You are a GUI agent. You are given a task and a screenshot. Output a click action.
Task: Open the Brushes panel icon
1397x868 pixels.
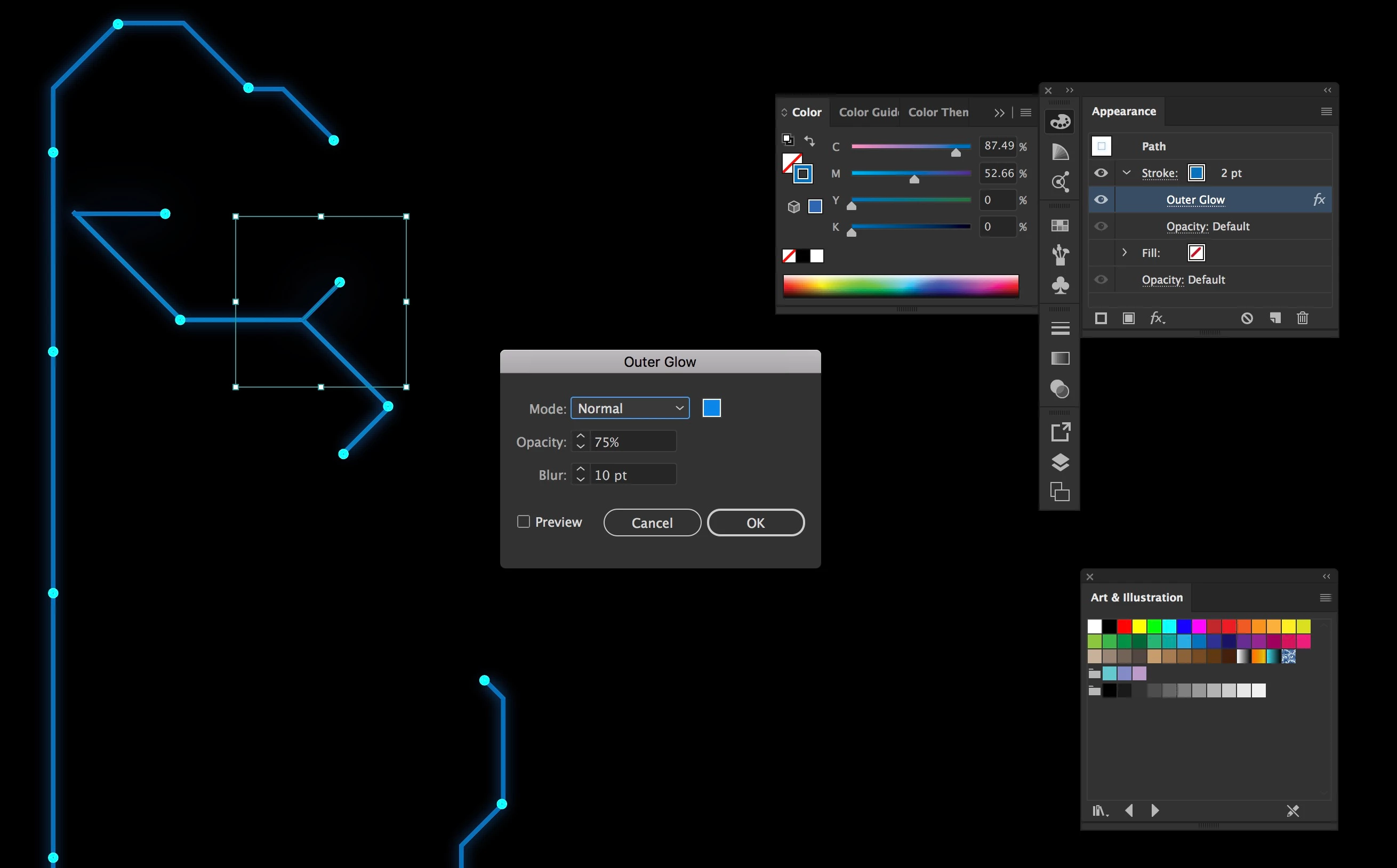1059,255
